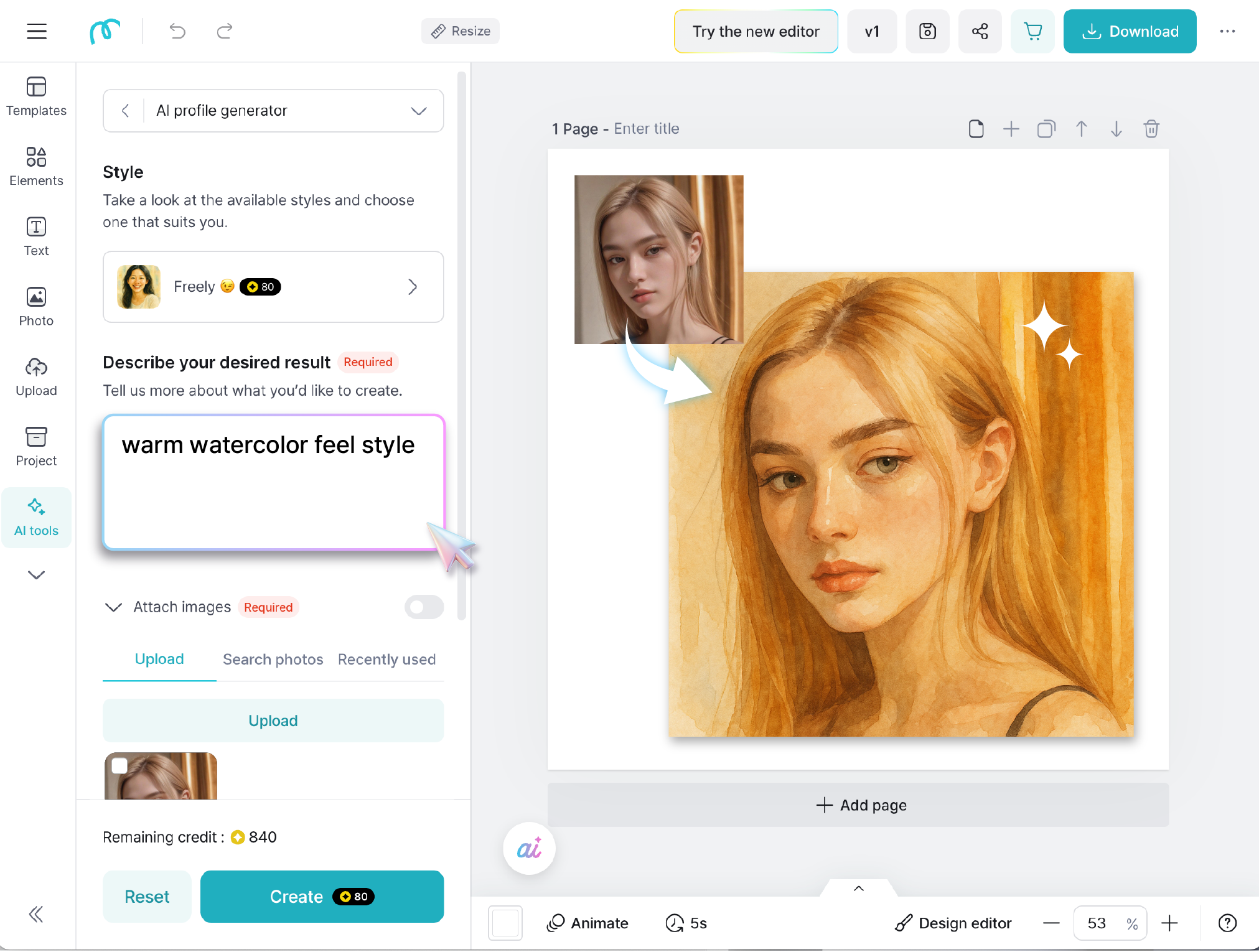Open the Animate option
1259x952 pixels.
[x=588, y=923]
